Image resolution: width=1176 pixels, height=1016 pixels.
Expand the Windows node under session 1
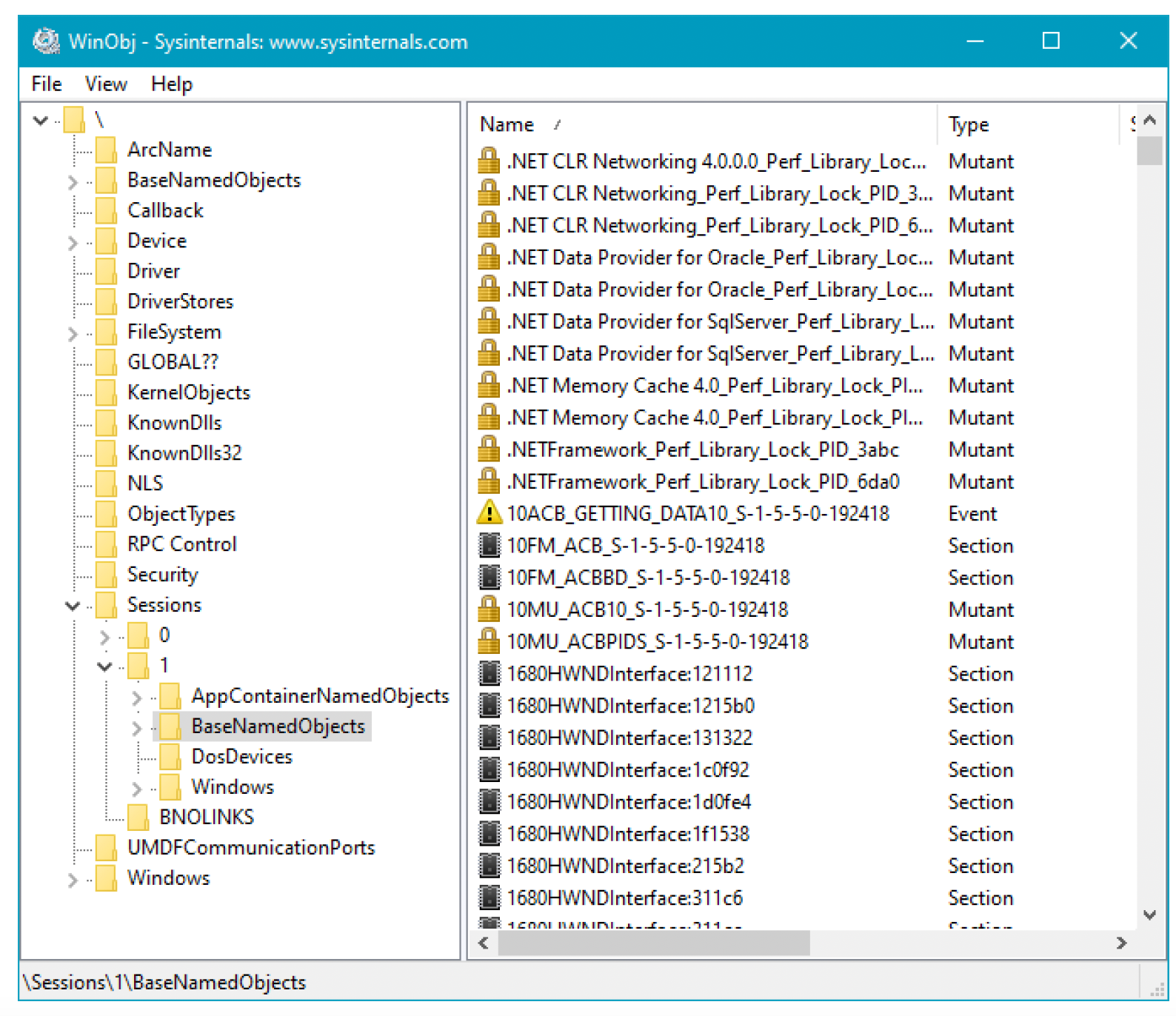click(136, 788)
